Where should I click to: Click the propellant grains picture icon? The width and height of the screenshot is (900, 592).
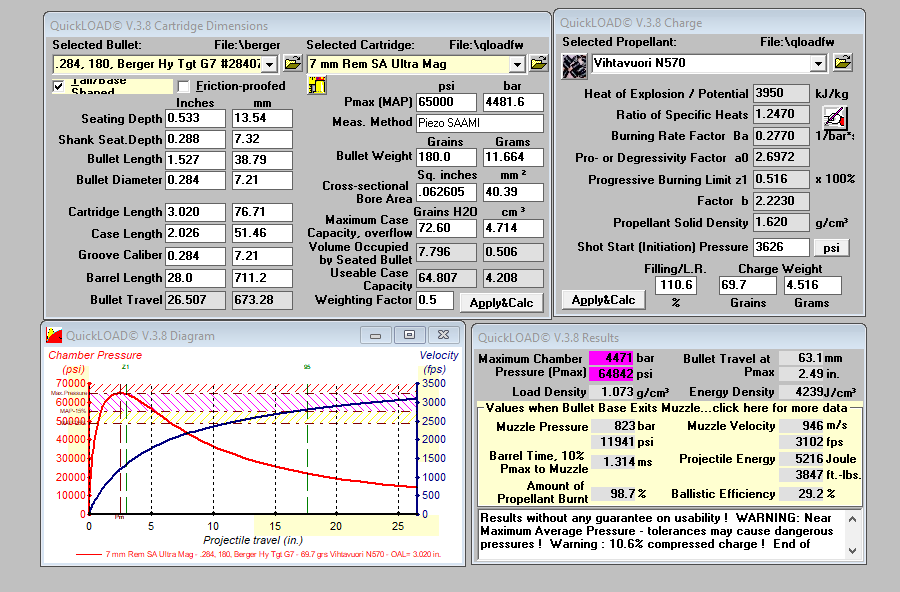574,65
